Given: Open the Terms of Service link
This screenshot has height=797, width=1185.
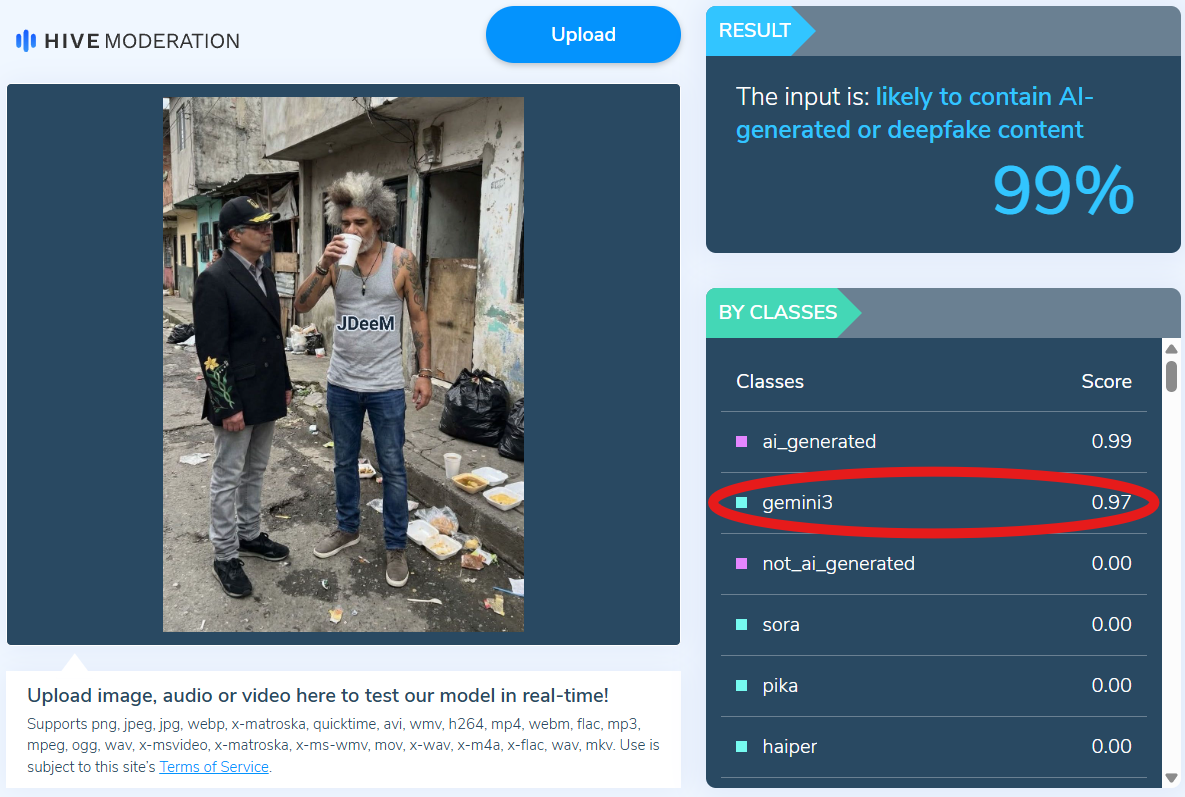Looking at the screenshot, I should (x=214, y=767).
